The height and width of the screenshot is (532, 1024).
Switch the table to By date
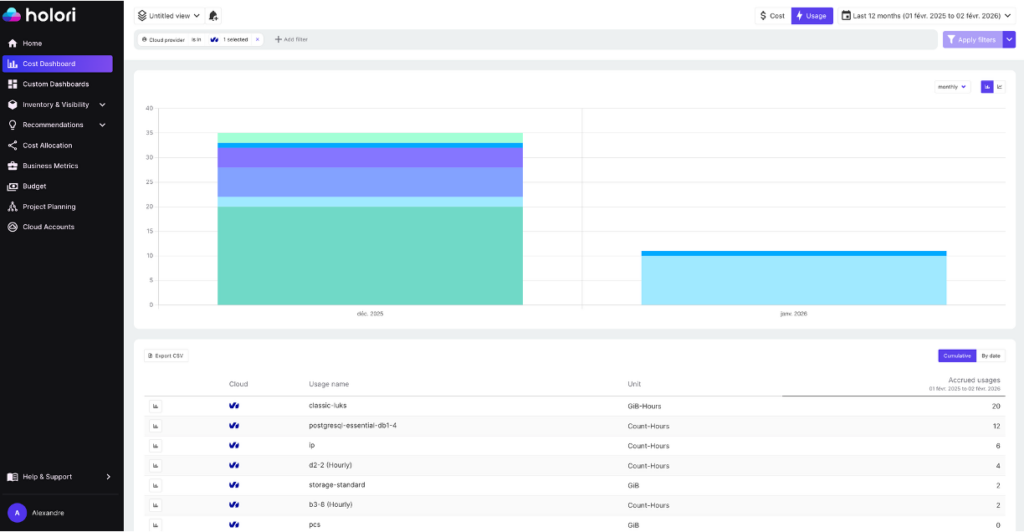point(990,356)
